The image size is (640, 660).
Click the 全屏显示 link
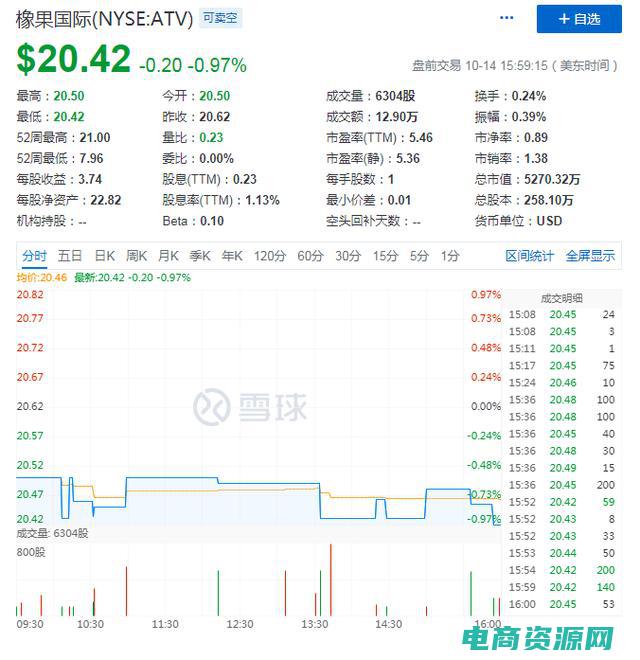[590, 255]
